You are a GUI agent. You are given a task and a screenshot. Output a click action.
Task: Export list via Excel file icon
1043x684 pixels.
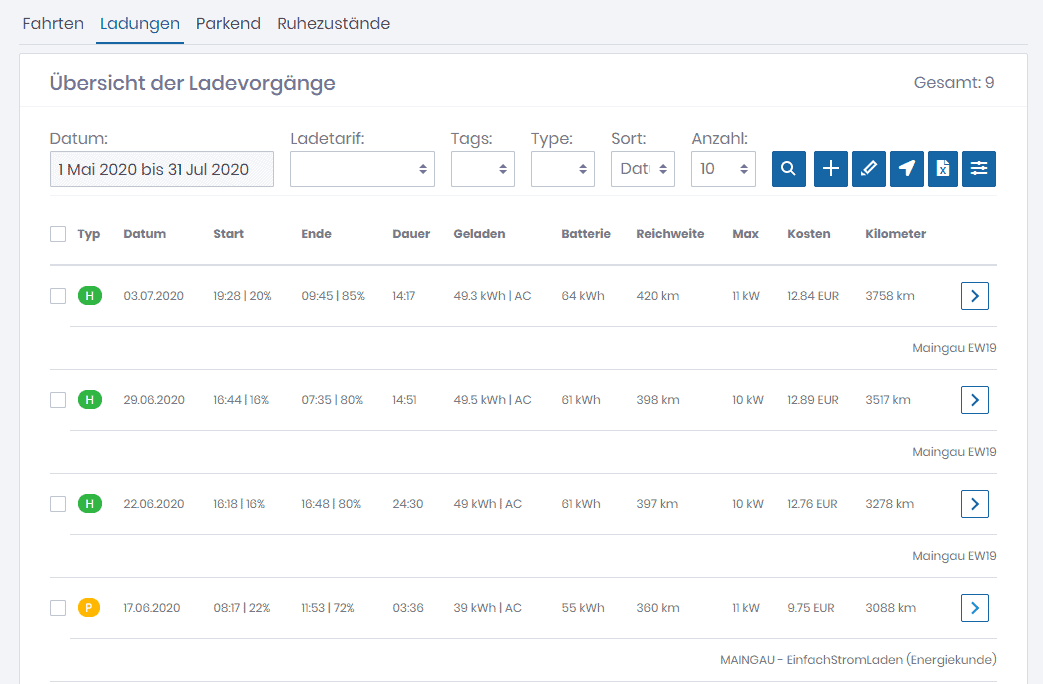(942, 169)
